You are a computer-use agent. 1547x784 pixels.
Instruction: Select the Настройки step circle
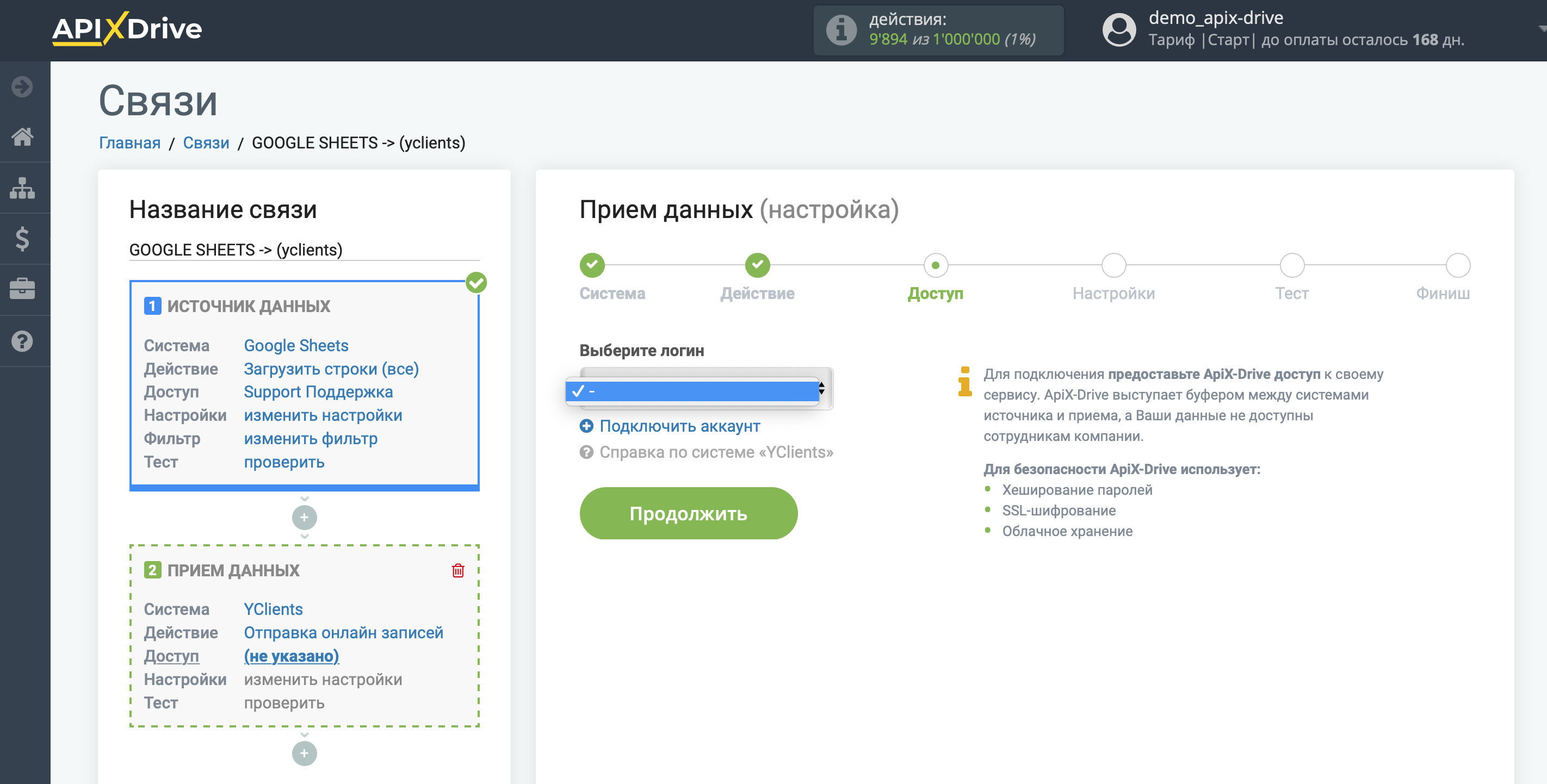[x=1113, y=265]
